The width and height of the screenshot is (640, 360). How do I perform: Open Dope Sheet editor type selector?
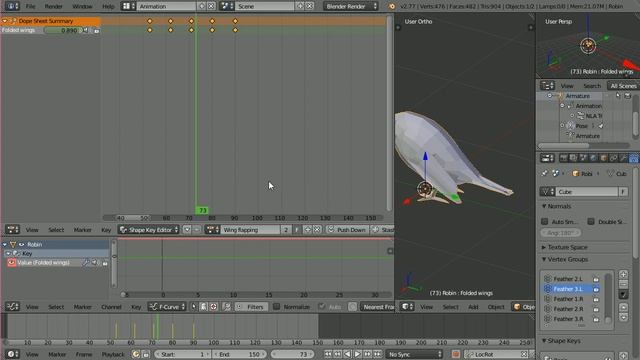point(12,230)
